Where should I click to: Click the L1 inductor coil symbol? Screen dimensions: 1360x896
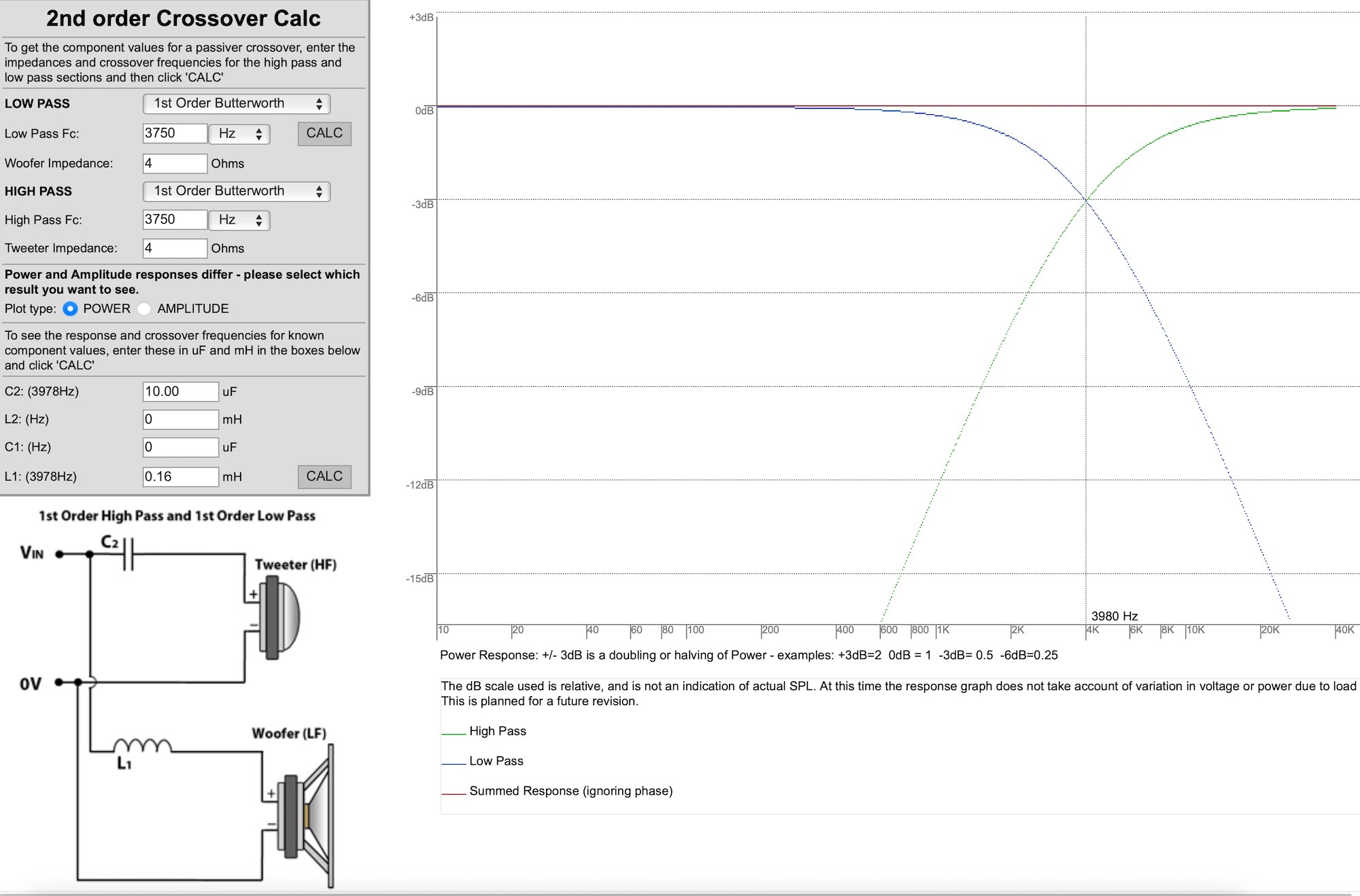tap(142, 746)
